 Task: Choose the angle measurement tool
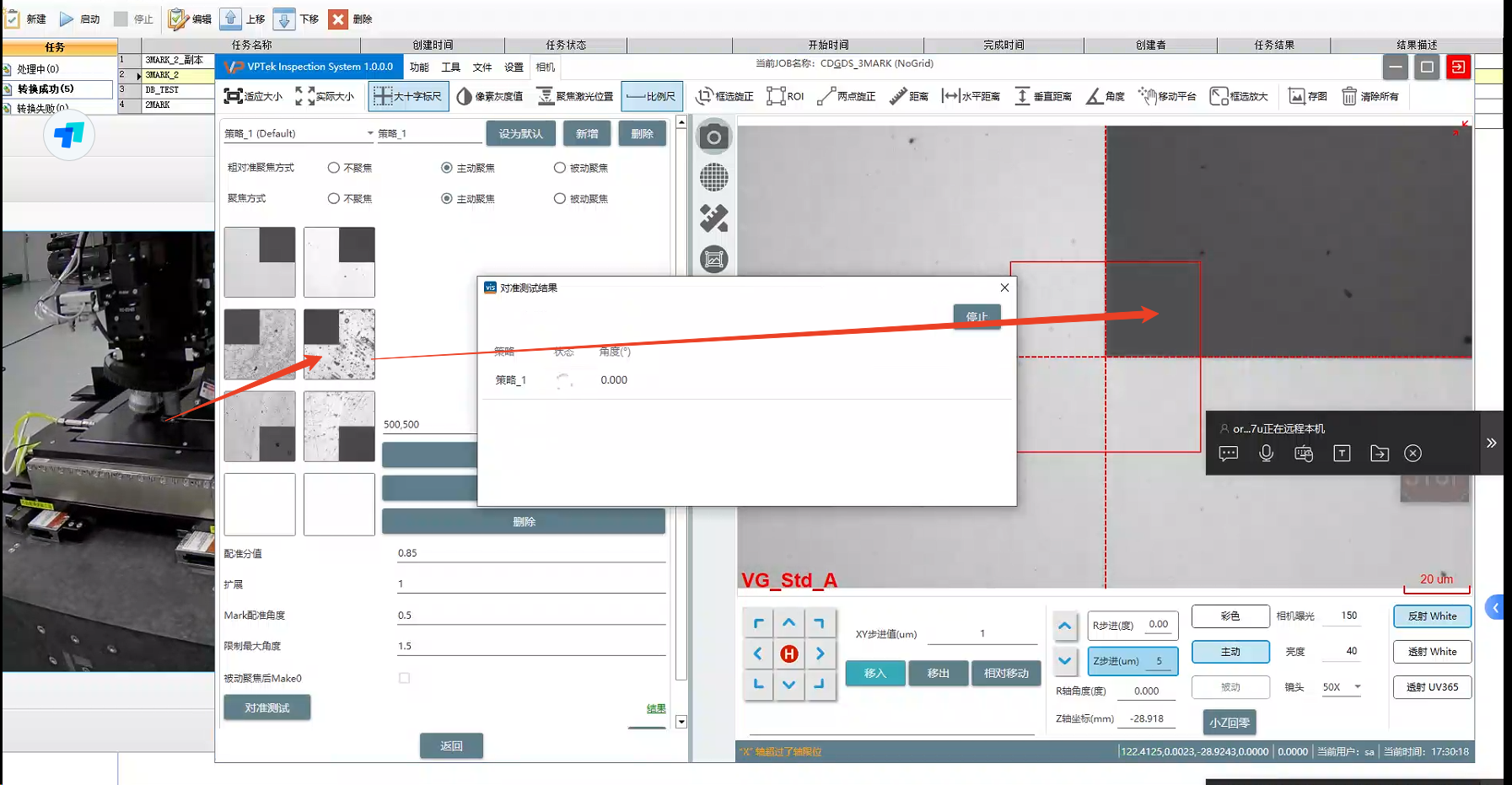pyautogui.click(x=1106, y=97)
